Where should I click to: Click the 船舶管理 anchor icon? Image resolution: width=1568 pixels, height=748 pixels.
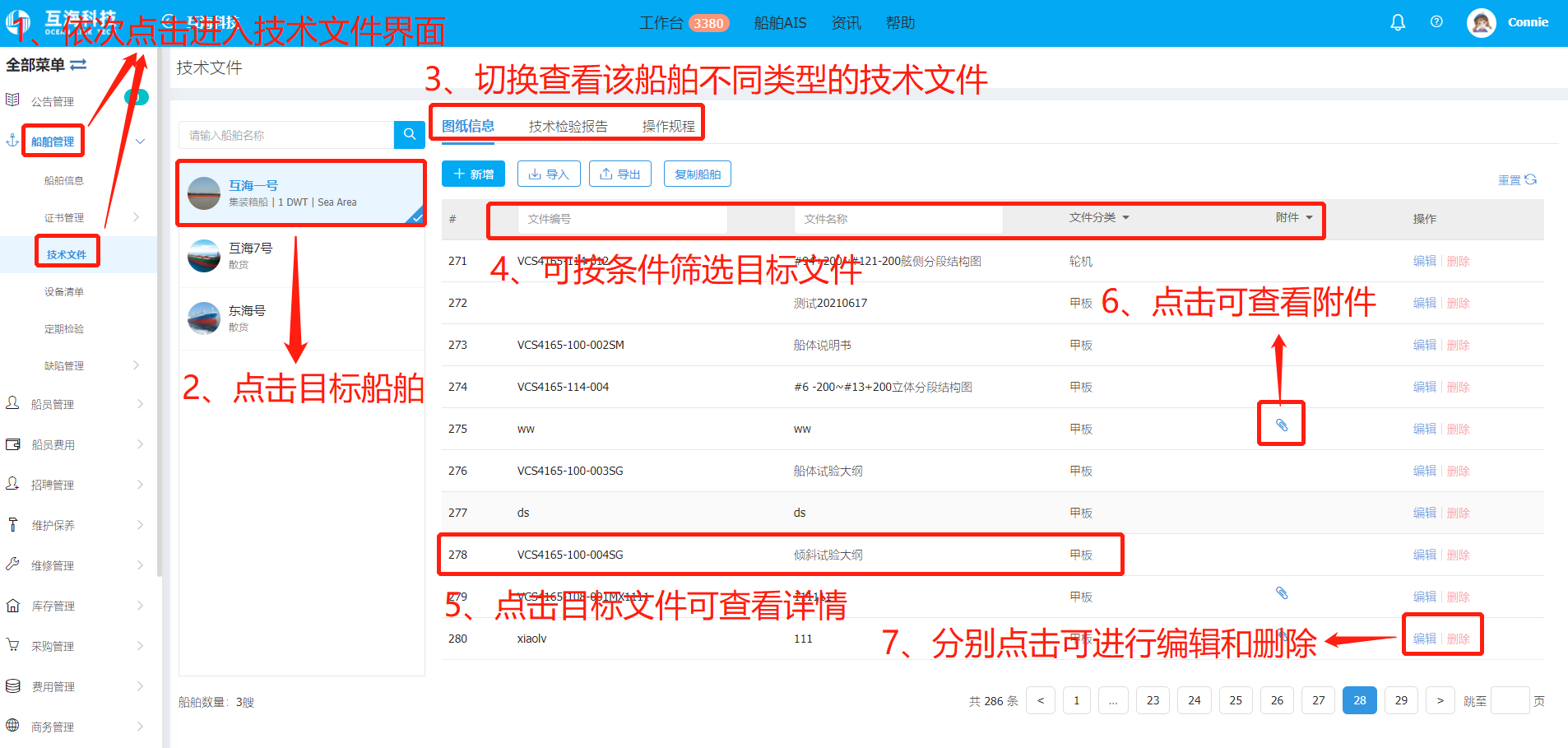coord(12,141)
